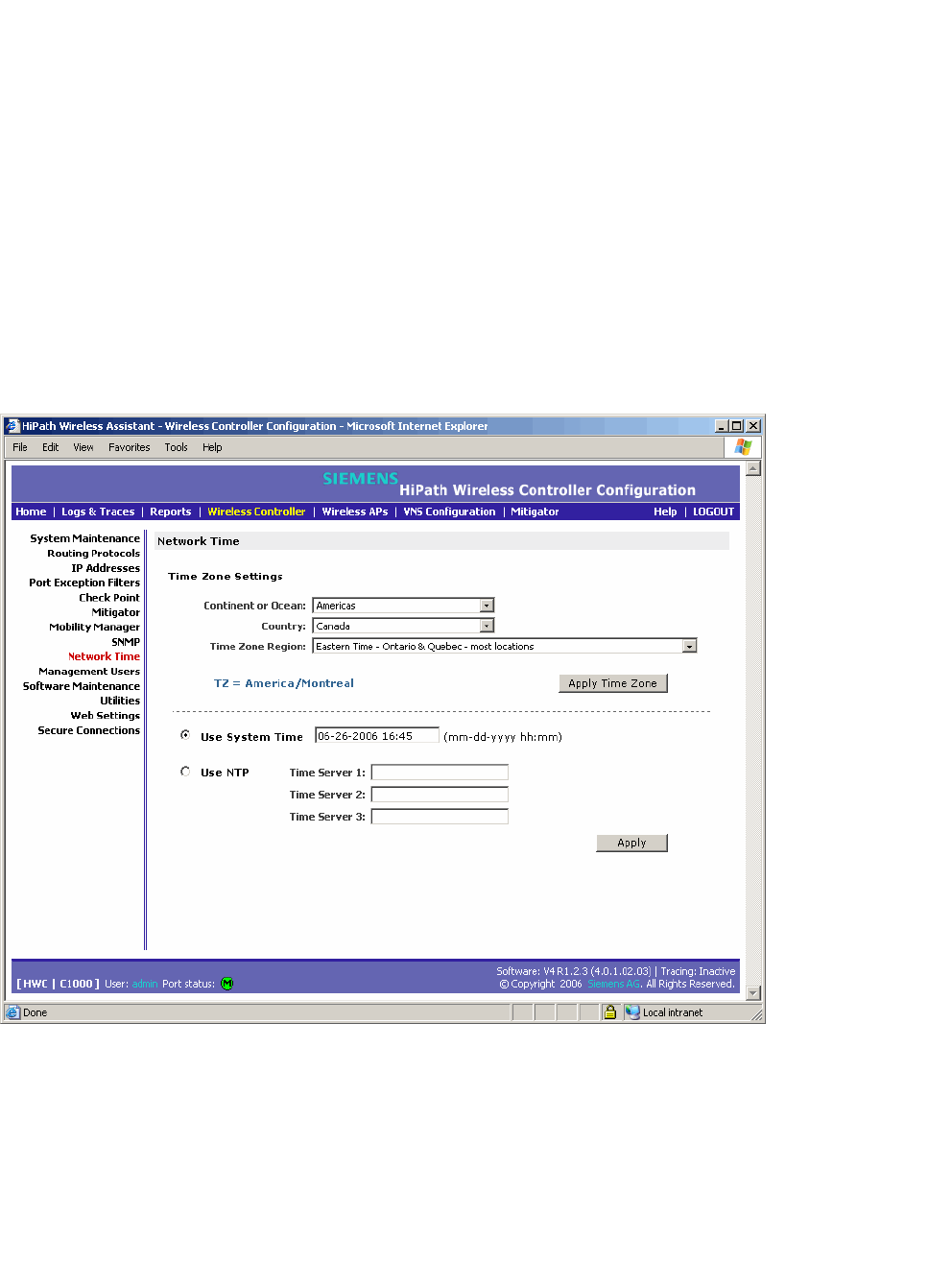Click the system time input field
952x1261 pixels.
(377, 736)
